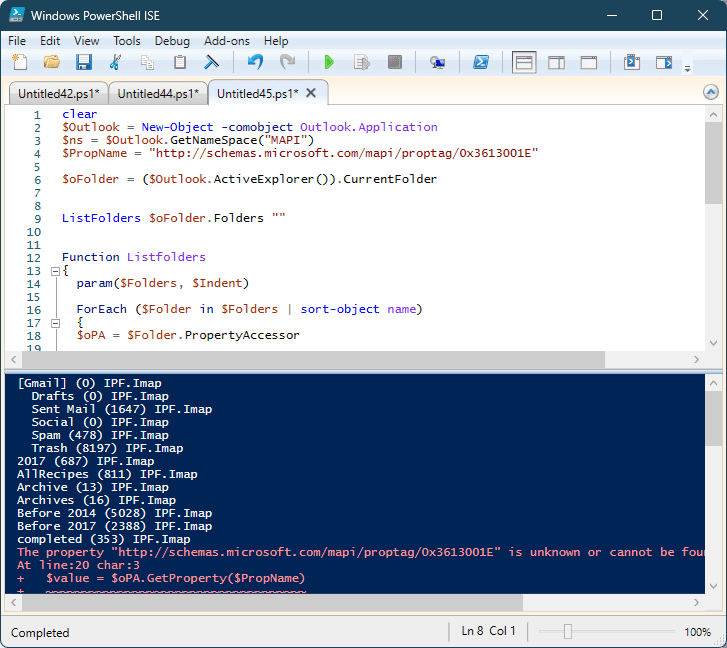Open the Add-ons menu

tap(226, 41)
